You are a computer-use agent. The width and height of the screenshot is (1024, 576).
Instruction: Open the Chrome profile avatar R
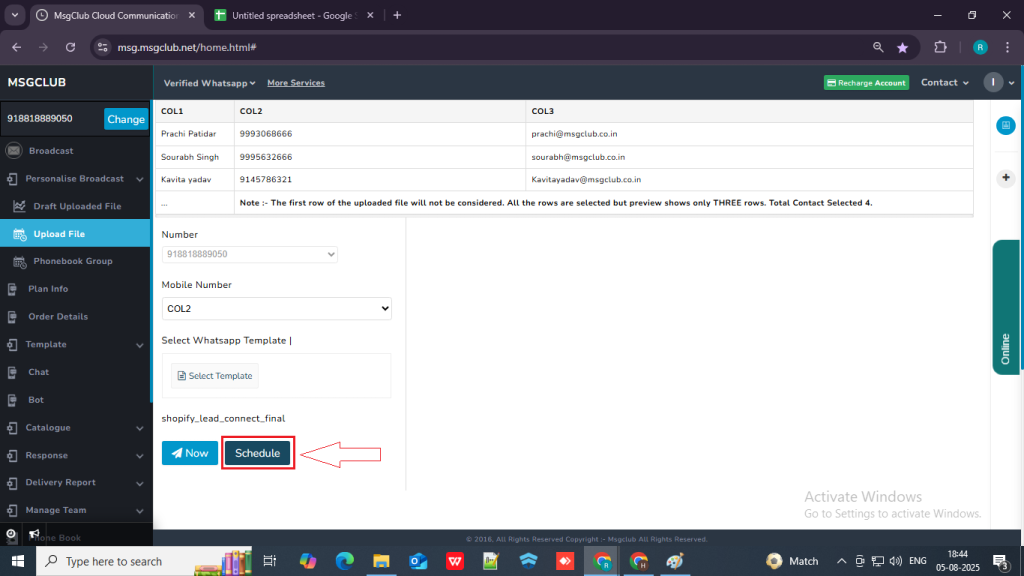coord(980,47)
